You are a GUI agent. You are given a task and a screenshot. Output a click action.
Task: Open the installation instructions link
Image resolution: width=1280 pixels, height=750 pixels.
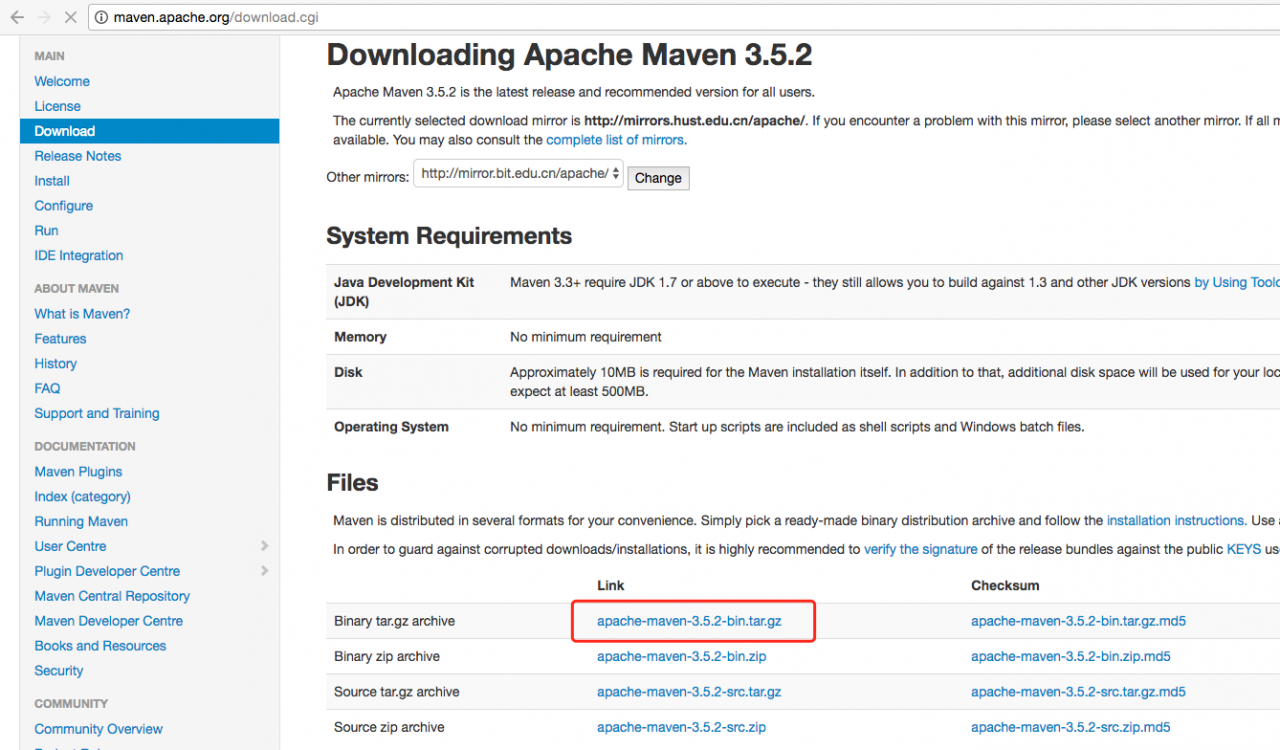click(1175, 521)
